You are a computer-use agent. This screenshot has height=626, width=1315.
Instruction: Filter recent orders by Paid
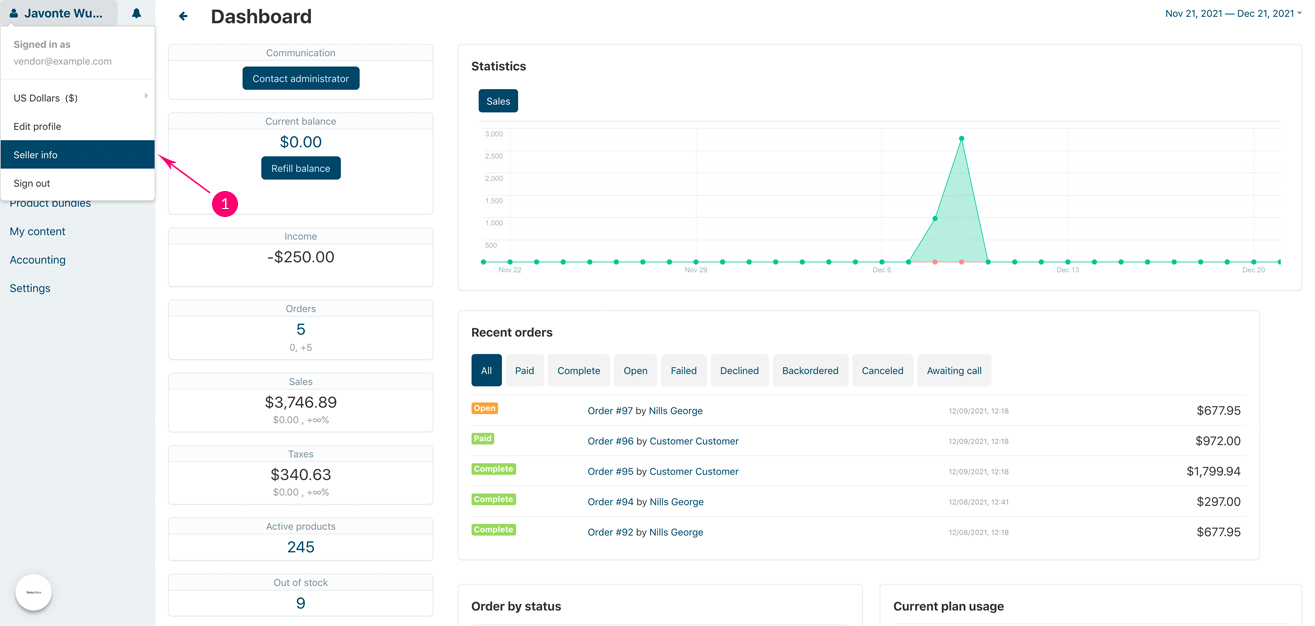point(524,370)
